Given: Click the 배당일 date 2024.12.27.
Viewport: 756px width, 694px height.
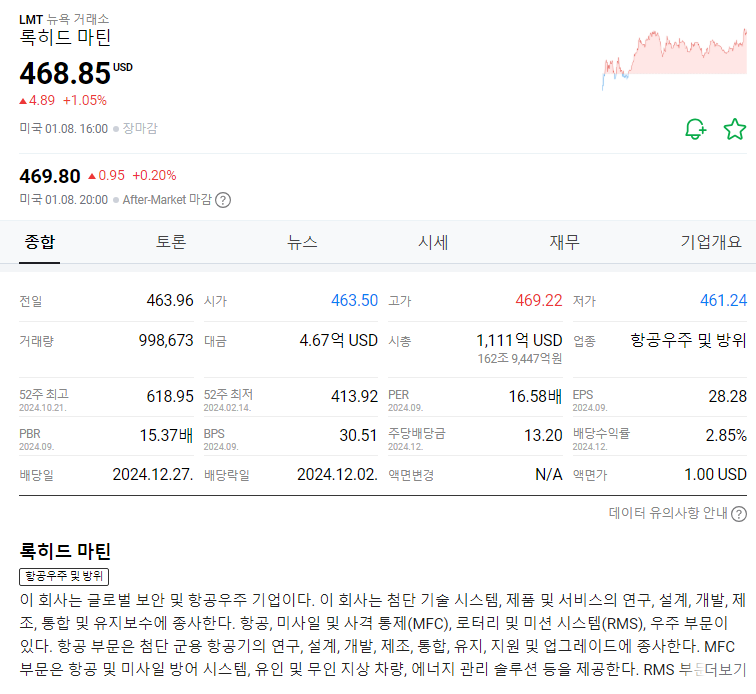Looking at the screenshot, I should [x=153, y=475].
